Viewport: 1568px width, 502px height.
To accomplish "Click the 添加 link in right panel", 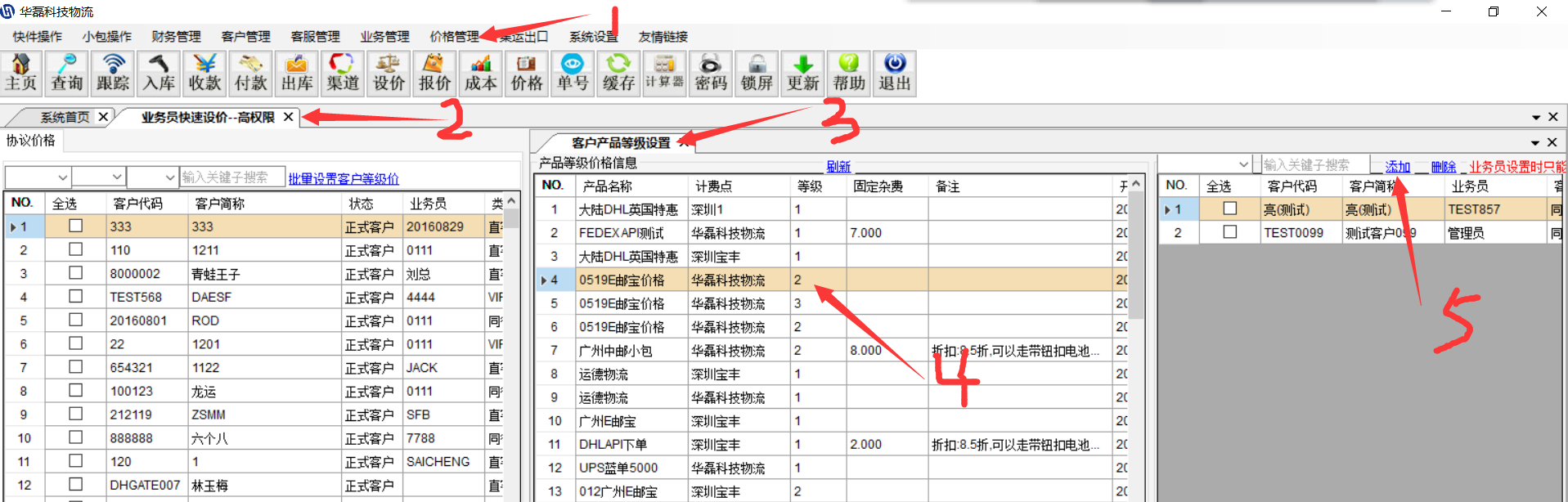I will [x=1397, y=166].
